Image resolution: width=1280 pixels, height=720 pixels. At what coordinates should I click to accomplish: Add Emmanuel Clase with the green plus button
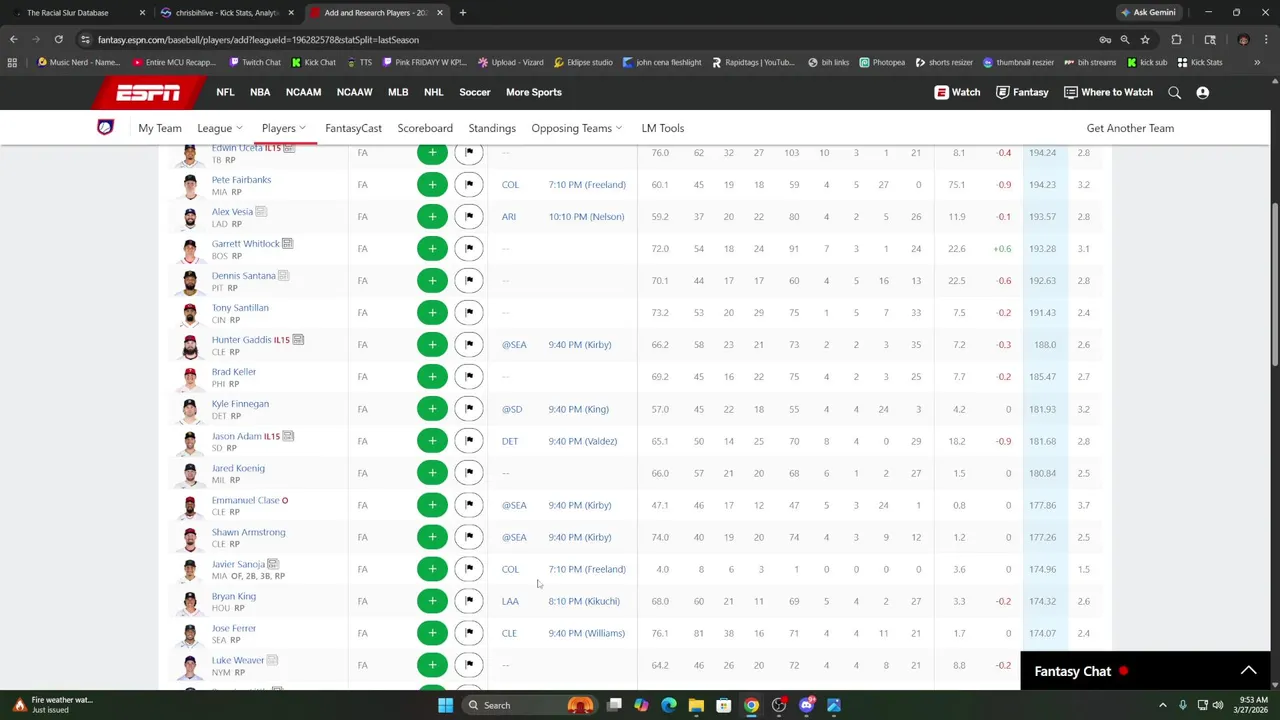(432, 505)
